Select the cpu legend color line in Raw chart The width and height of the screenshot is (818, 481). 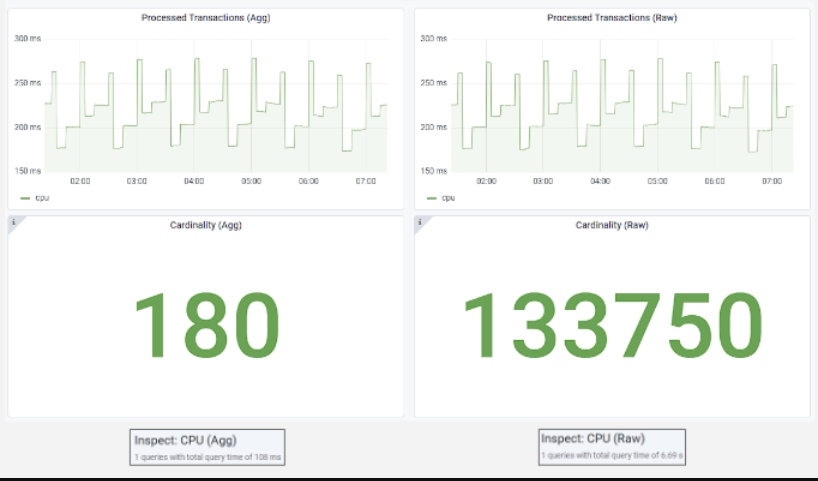(x=431, y=198)
